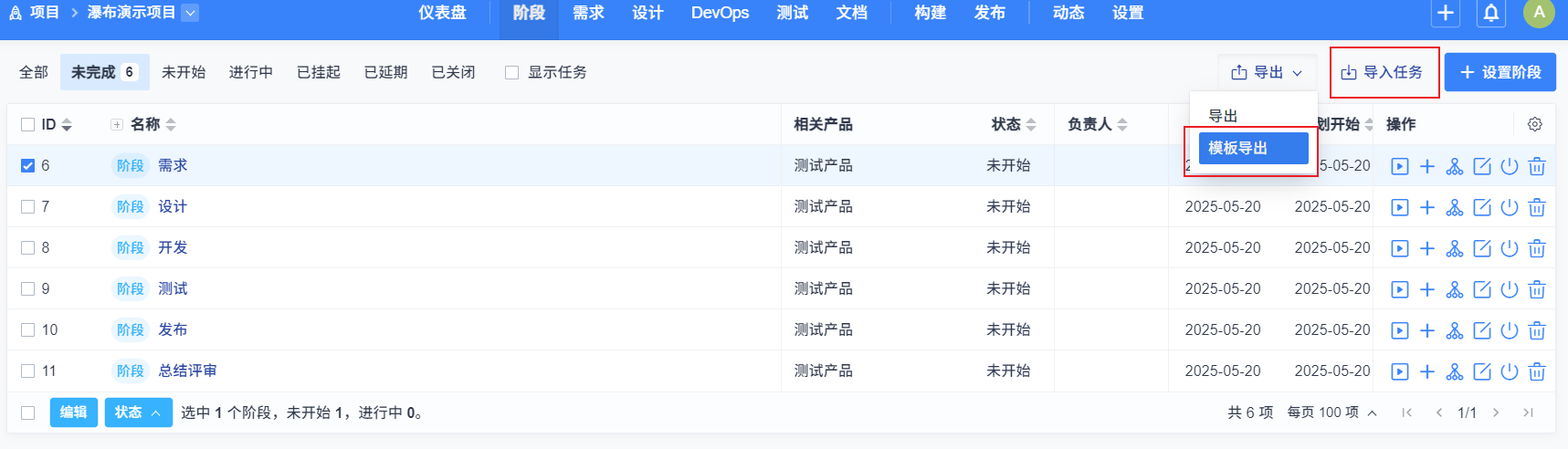
Task: Click the close (power) icon for stage 发布
Action: click(1510, 330)
